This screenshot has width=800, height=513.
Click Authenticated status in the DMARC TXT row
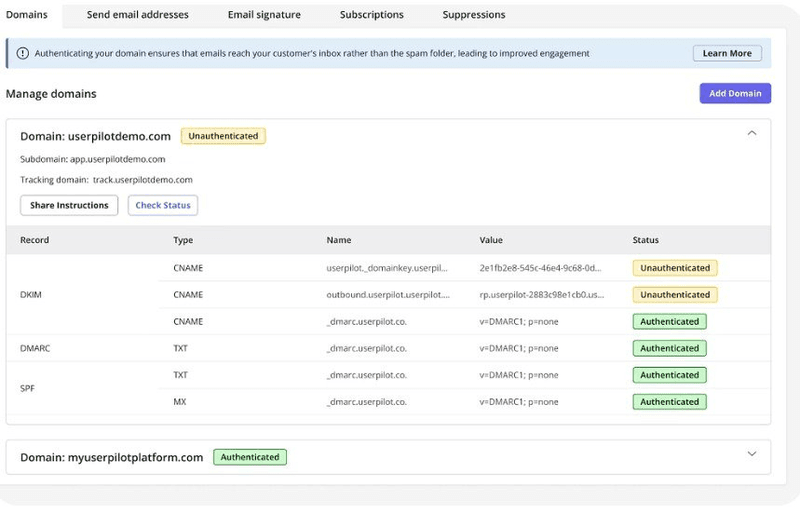click(669, 348)
